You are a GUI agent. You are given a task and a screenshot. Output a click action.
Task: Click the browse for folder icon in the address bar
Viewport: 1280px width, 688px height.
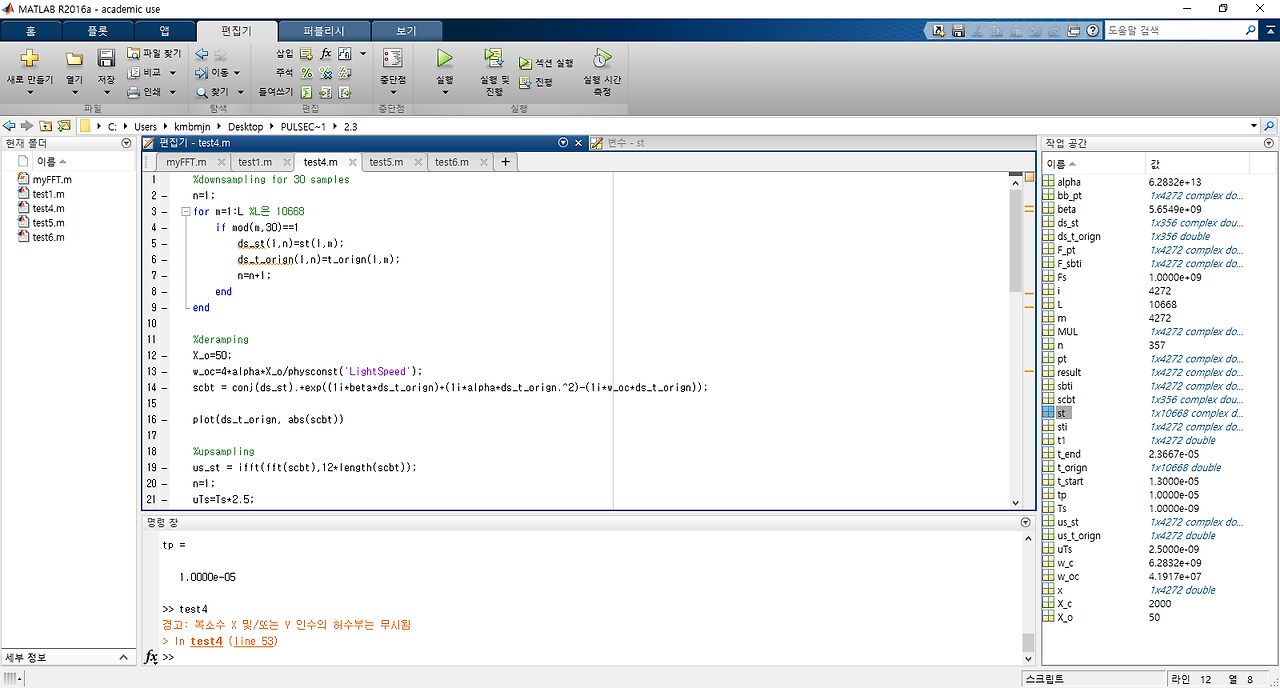(x=64, y=126)
